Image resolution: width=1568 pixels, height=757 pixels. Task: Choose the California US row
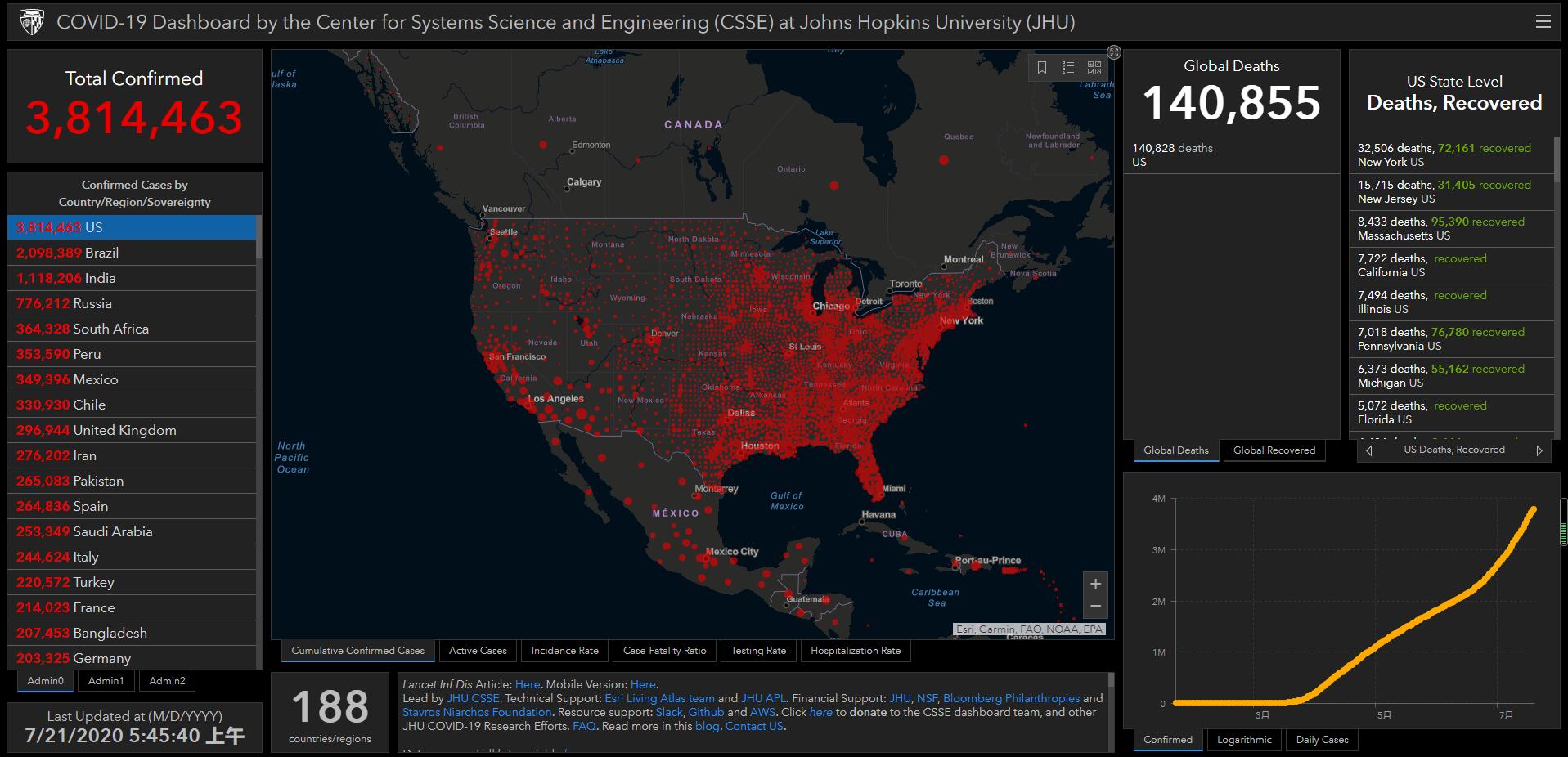(x=1451, y=265)
